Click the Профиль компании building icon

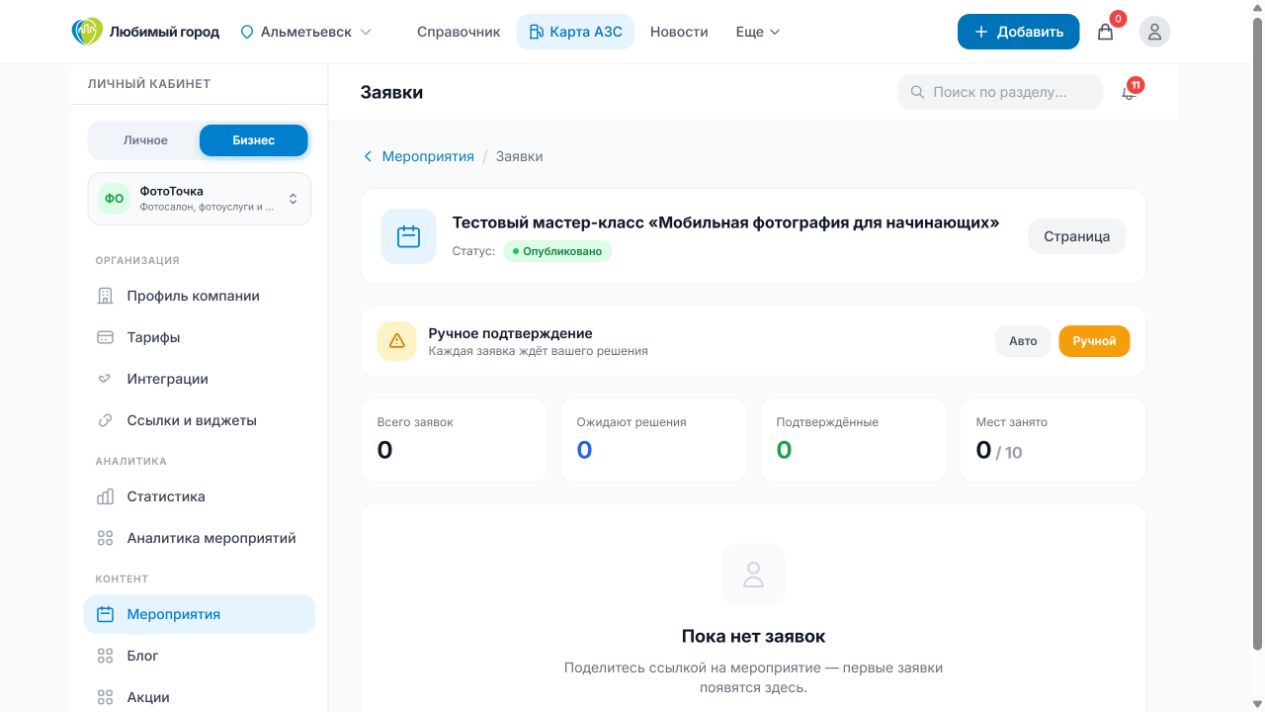105,296
